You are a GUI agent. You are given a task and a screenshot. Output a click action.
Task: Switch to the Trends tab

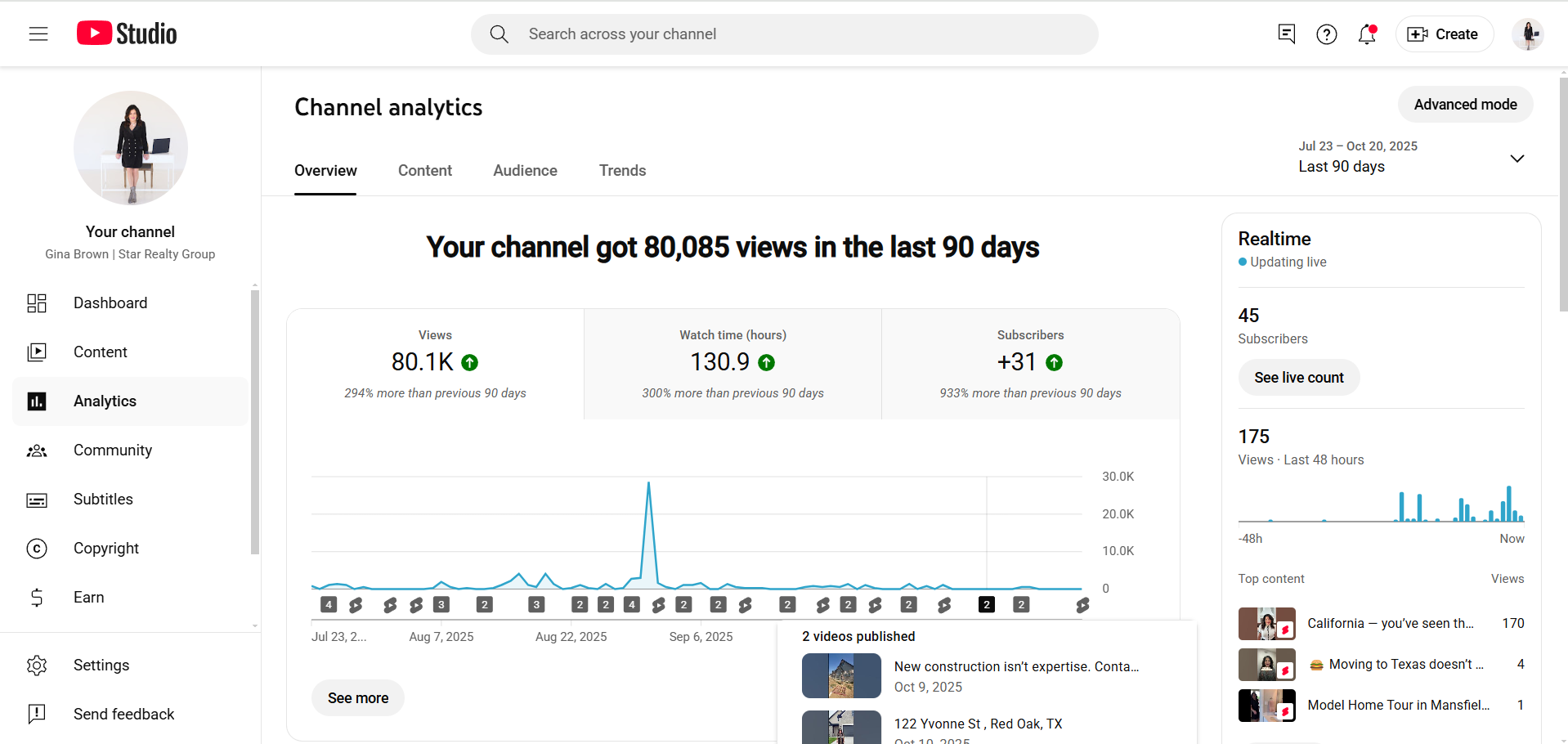pos(622,171)
